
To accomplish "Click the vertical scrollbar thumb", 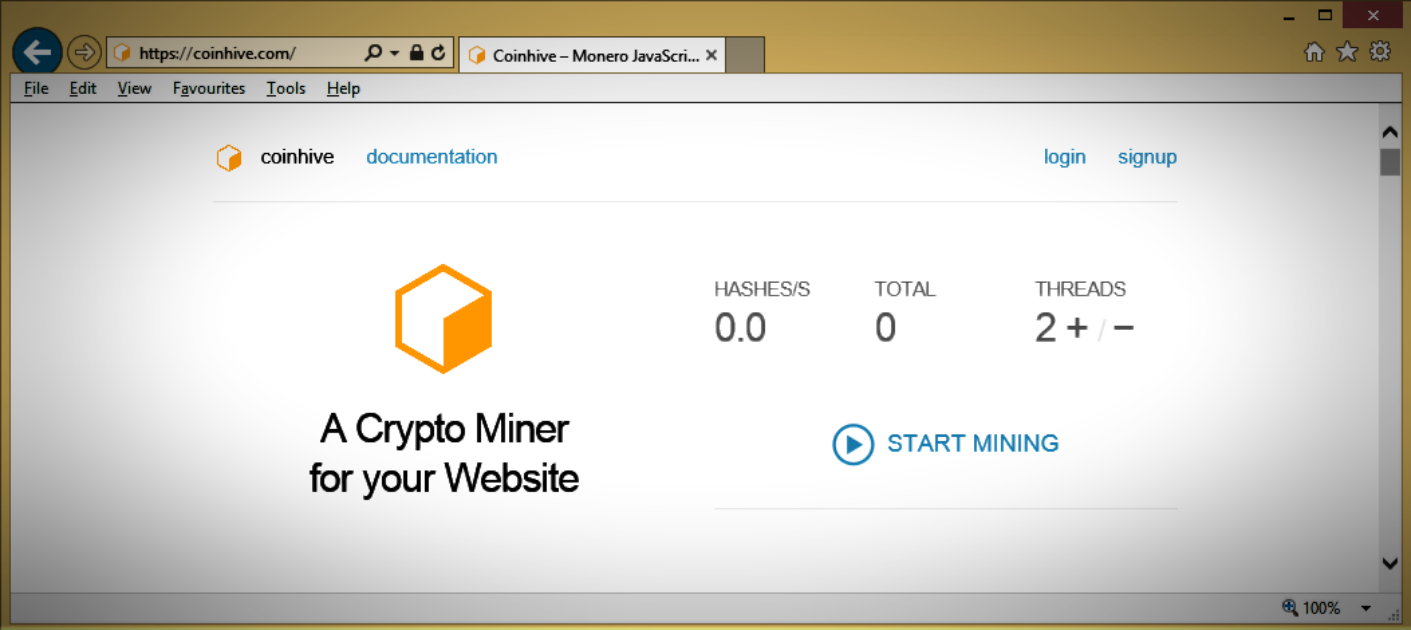I will click(1390, 162).
